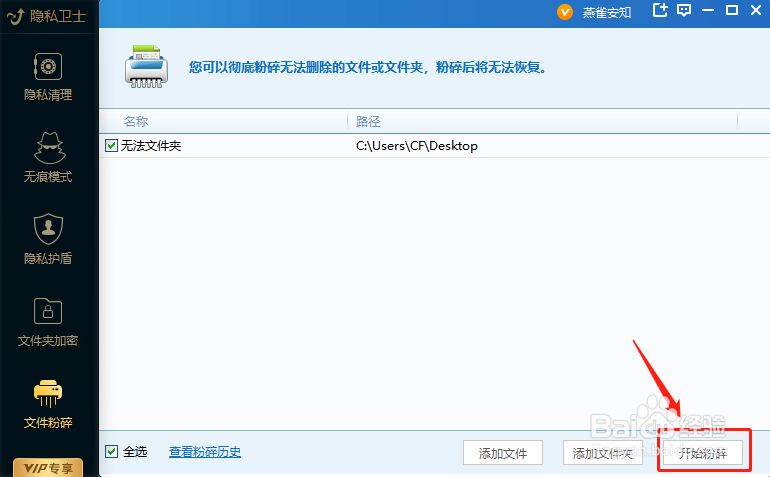Switch to 无痕模式 incognito mode
770x477 pixels.
[48, 158]
